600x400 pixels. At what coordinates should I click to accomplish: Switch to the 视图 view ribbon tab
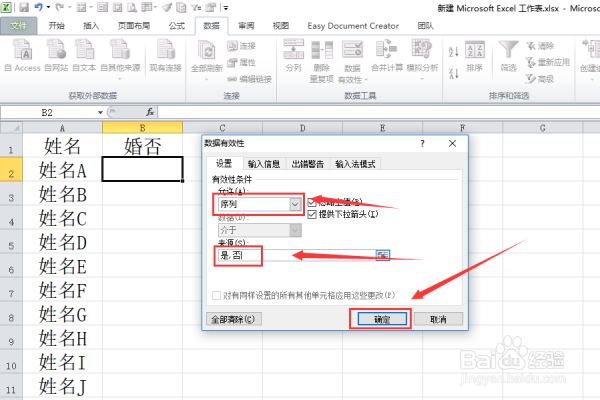(x=280, y=26)
